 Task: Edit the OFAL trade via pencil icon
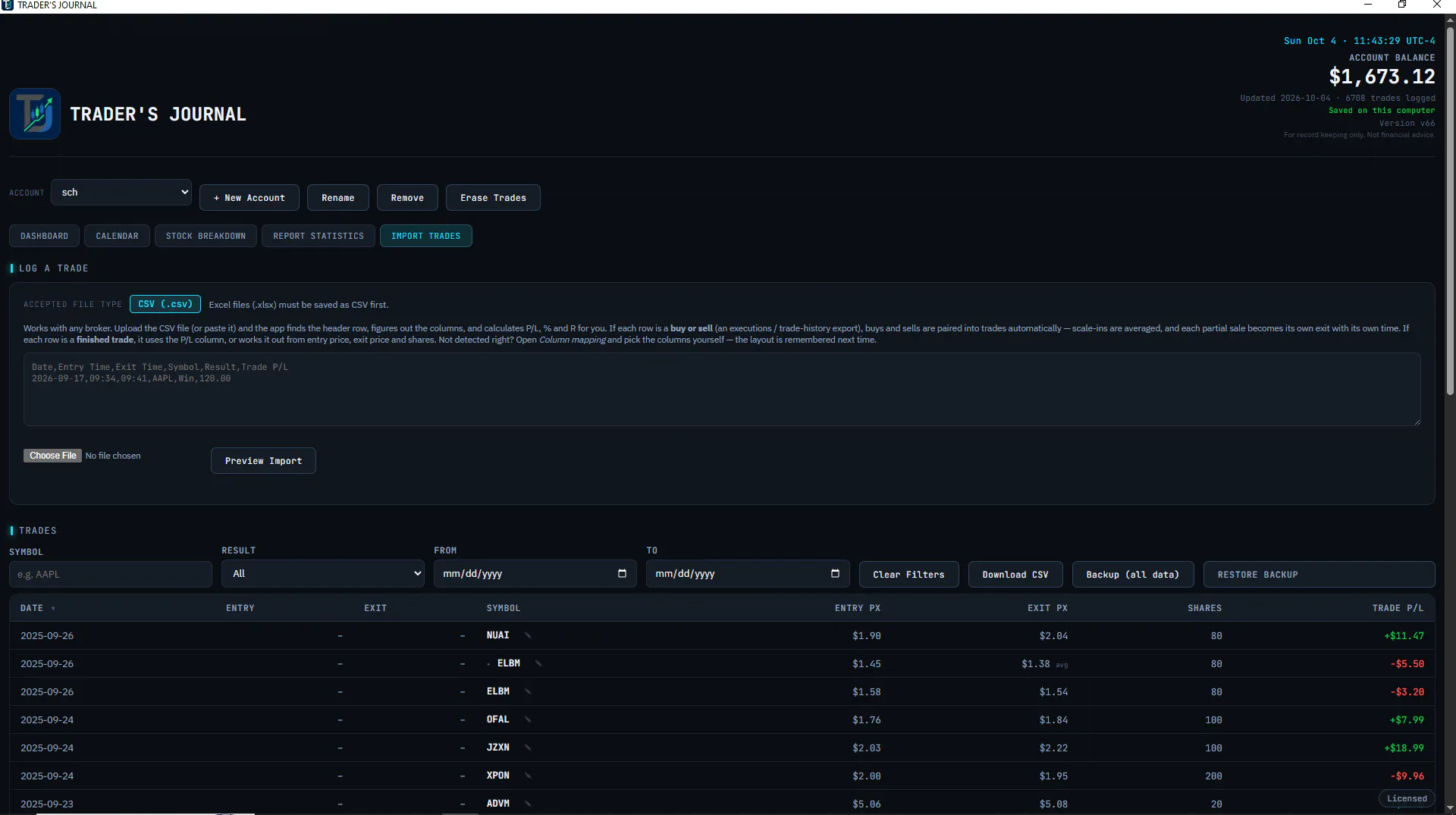point(528,719)
